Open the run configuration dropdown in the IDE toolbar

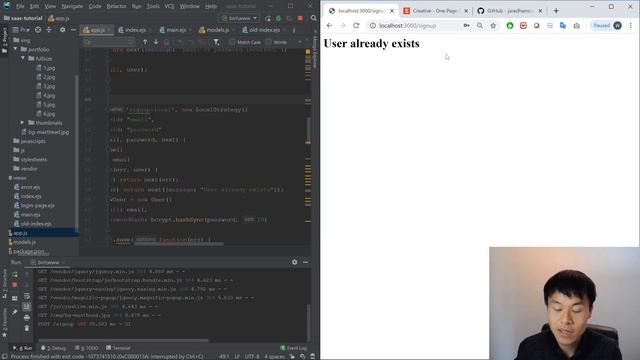point(240,18)
